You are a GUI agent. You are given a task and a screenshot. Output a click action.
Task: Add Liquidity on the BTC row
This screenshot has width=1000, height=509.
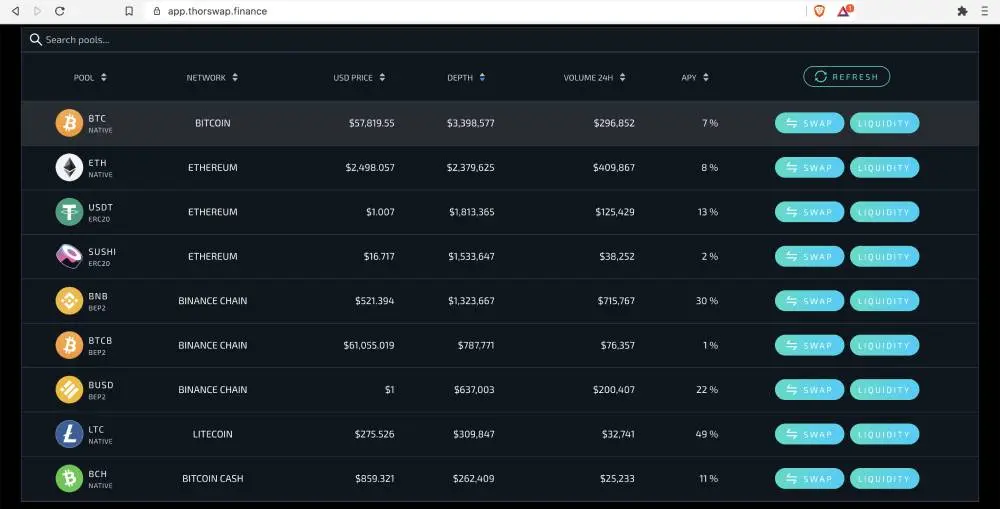pos(884,123)
